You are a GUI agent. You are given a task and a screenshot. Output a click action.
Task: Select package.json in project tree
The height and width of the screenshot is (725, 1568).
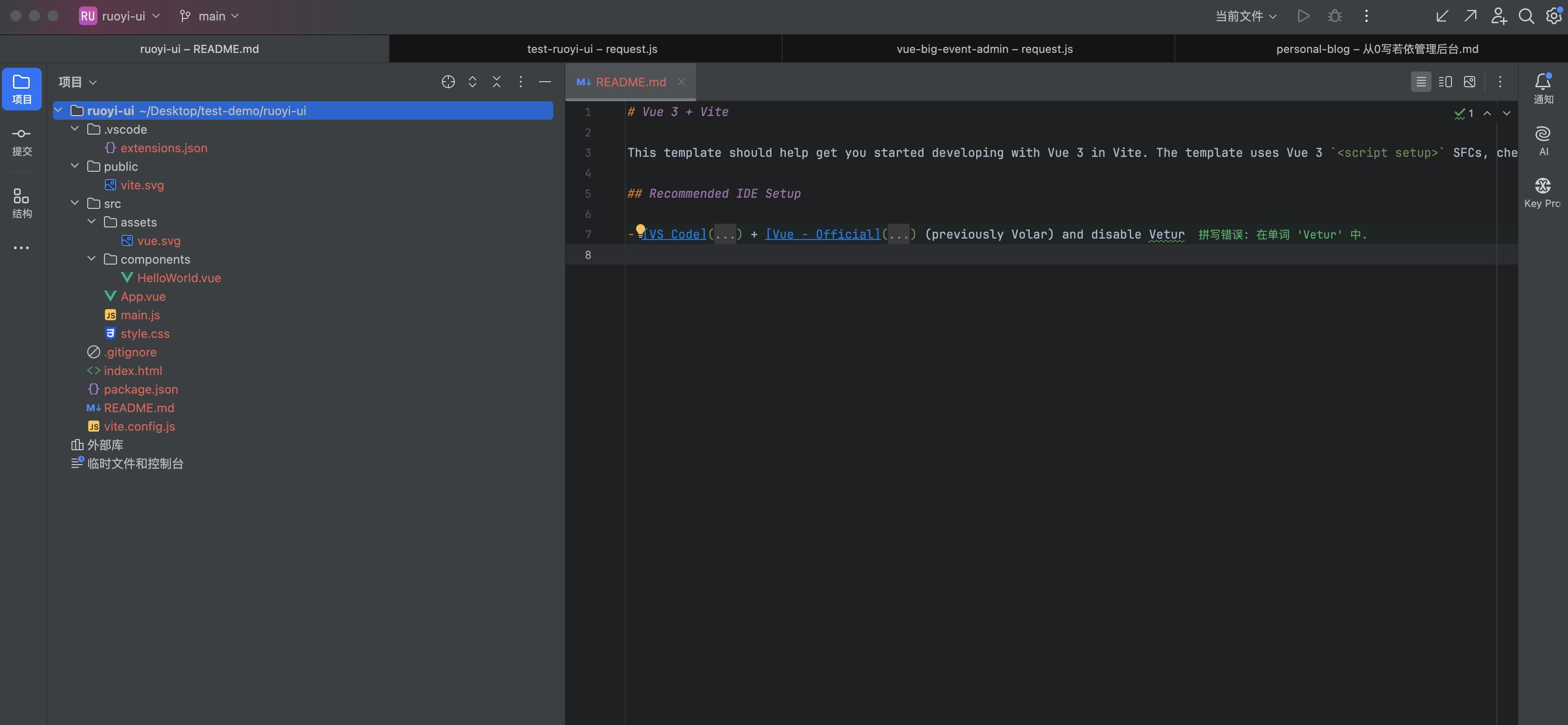tap(141, 389)
